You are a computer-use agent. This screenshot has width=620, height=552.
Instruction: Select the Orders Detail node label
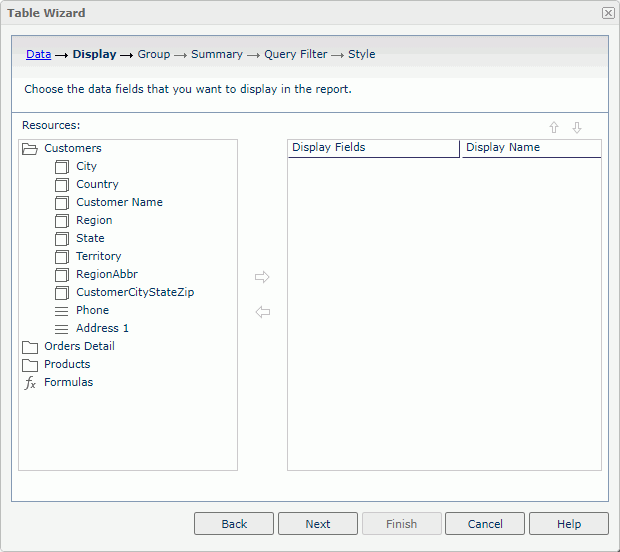coord(79,346)
